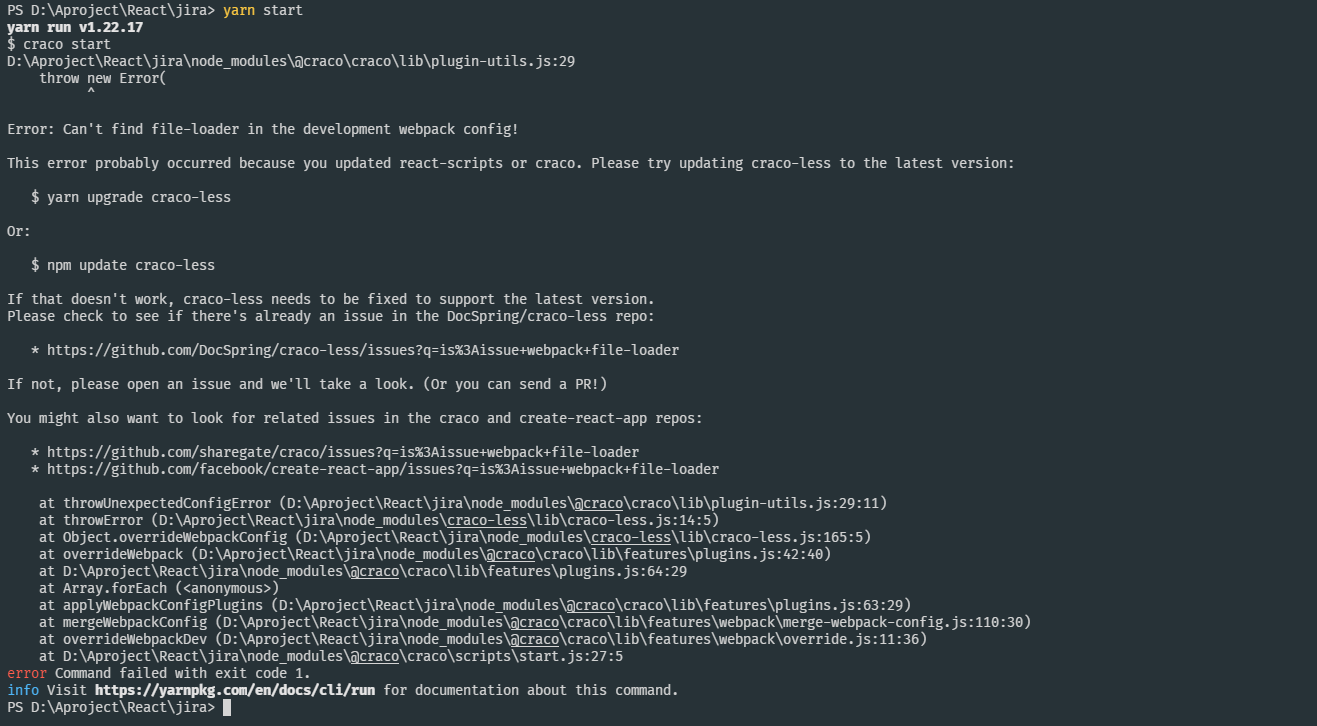Click the red "error" label near the bottom
1317x726 pixels.
27,673
